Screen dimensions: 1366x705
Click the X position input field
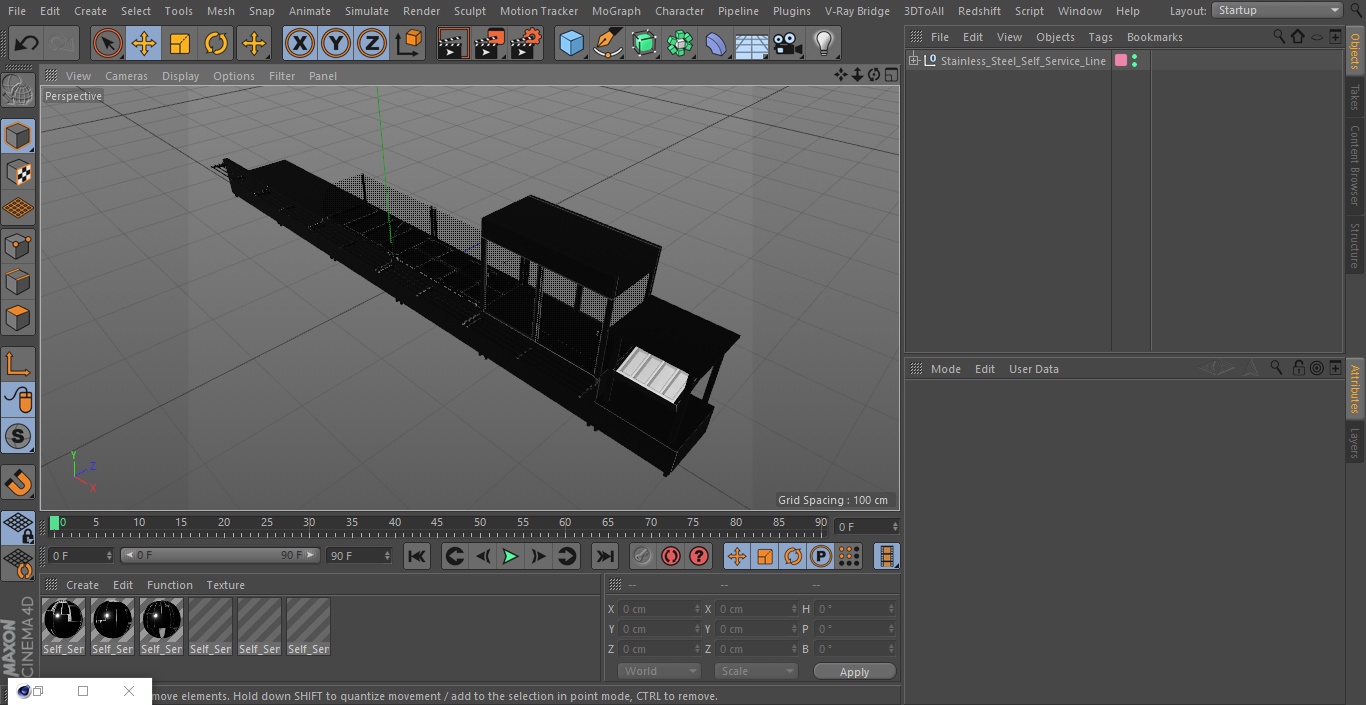tap(660, 609)
